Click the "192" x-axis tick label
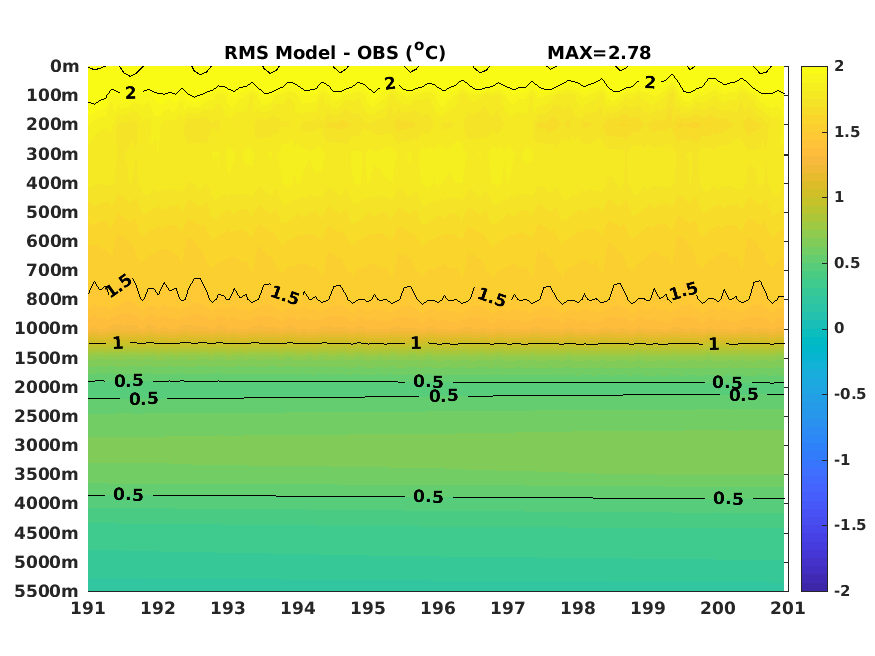This screenshot has height=656, width=875. click(158, 608)
